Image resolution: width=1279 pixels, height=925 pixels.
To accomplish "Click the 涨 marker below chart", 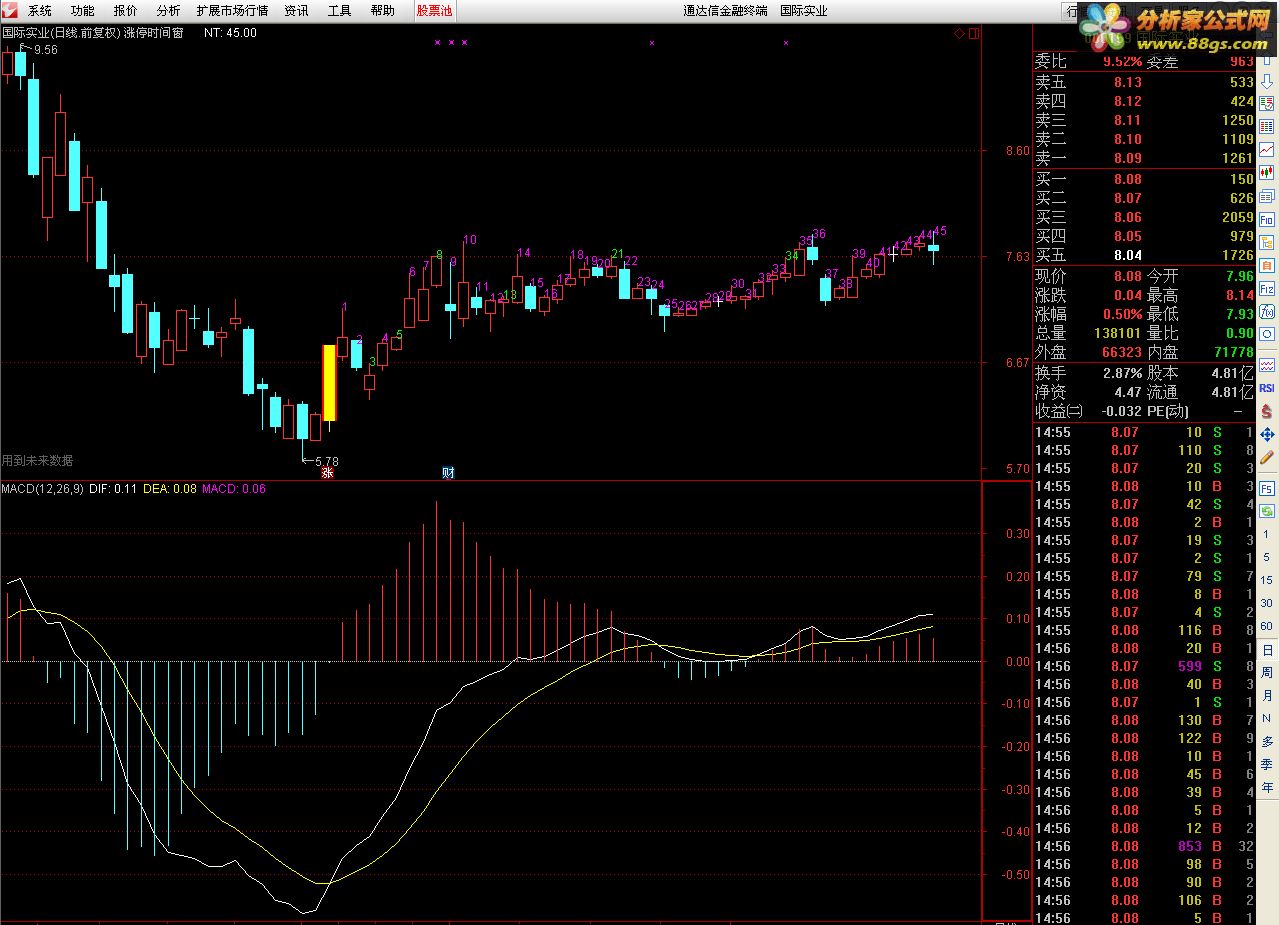I will point(327,473).
